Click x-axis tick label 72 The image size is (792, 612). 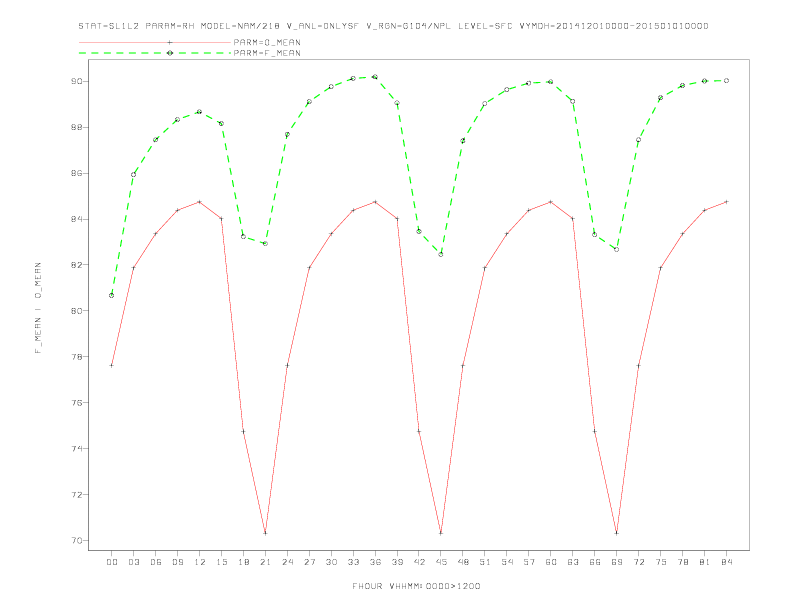(x=638, y=562)
